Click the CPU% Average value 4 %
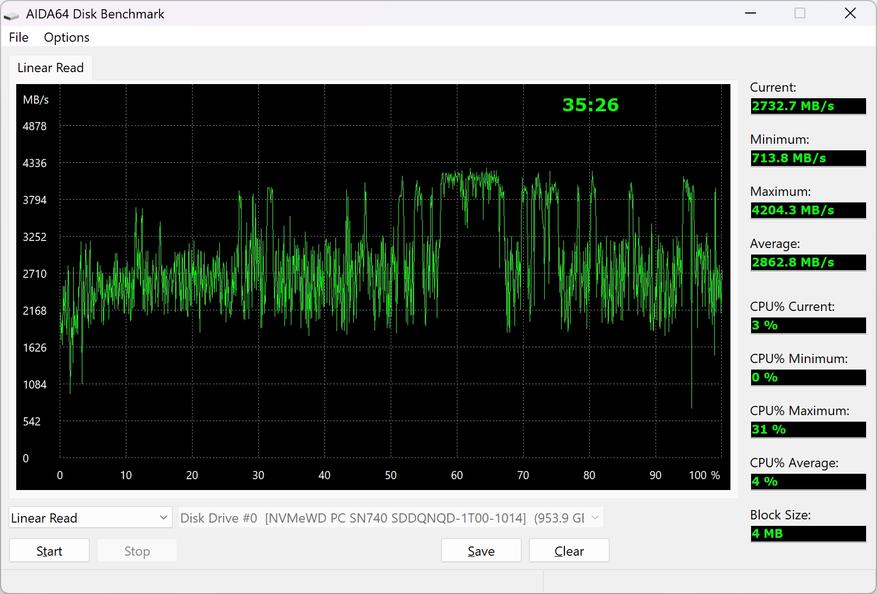The width and height of the screenshot is (877, 594). [808, 481]
